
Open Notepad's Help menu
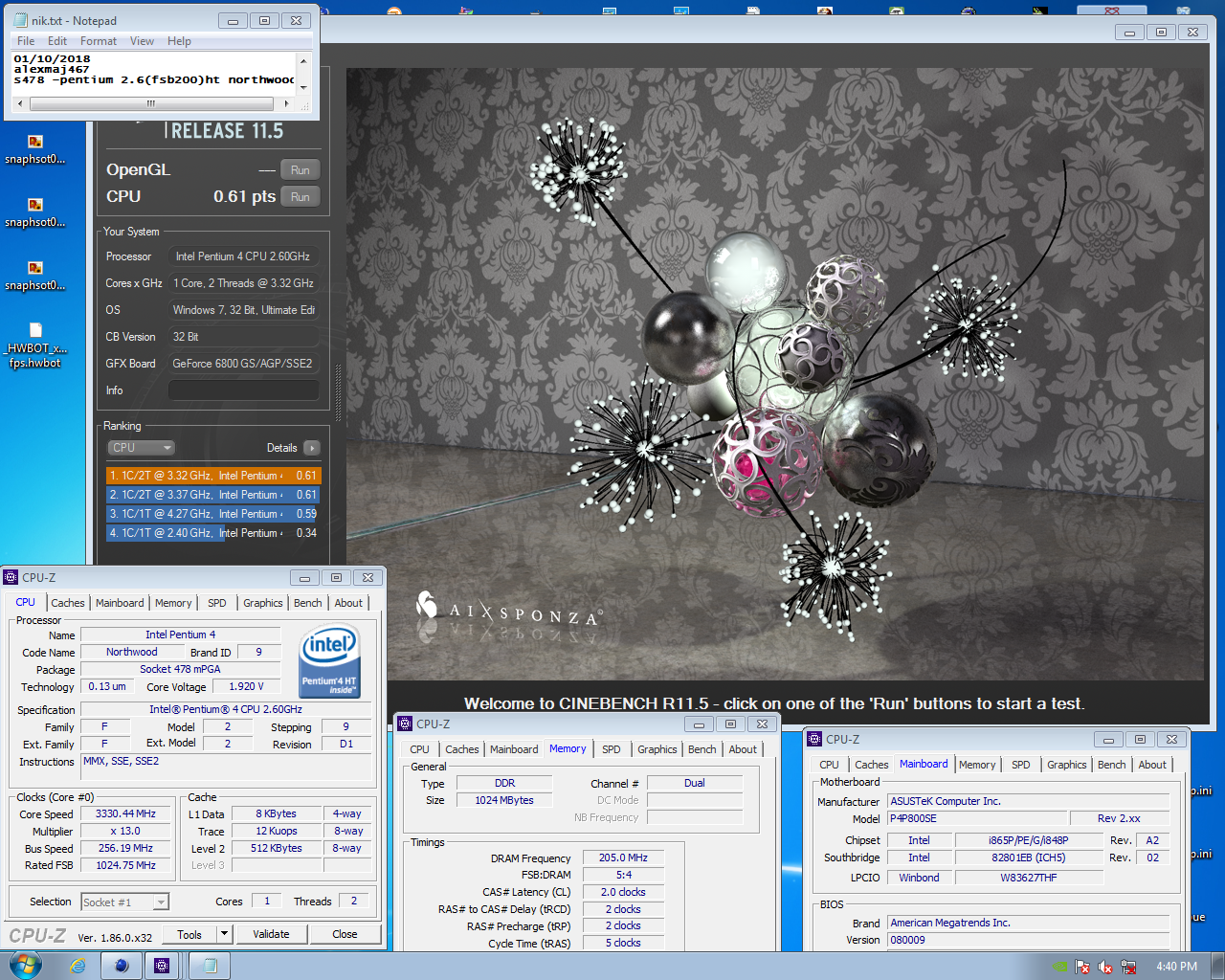pos(179,41)
